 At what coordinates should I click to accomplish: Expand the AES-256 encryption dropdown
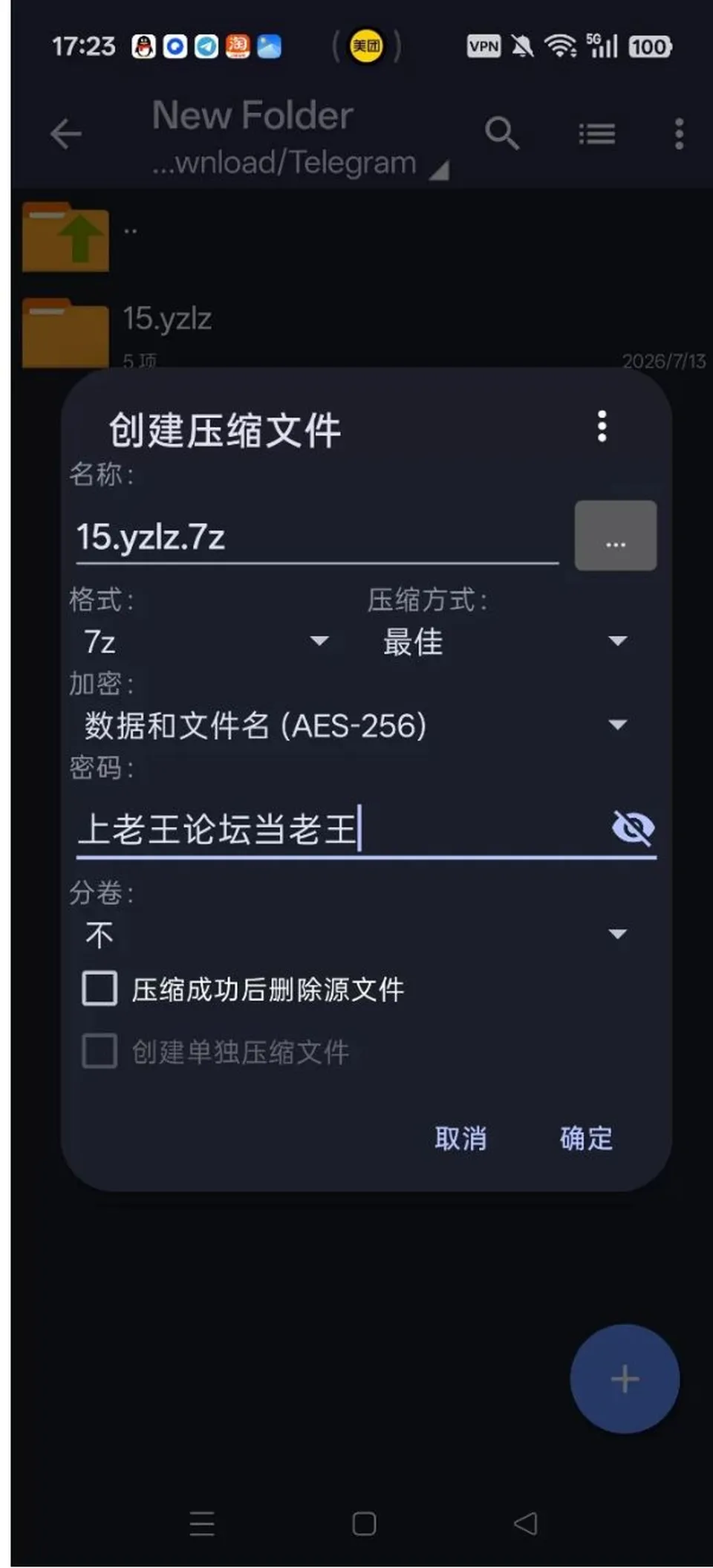click(356, 725)
